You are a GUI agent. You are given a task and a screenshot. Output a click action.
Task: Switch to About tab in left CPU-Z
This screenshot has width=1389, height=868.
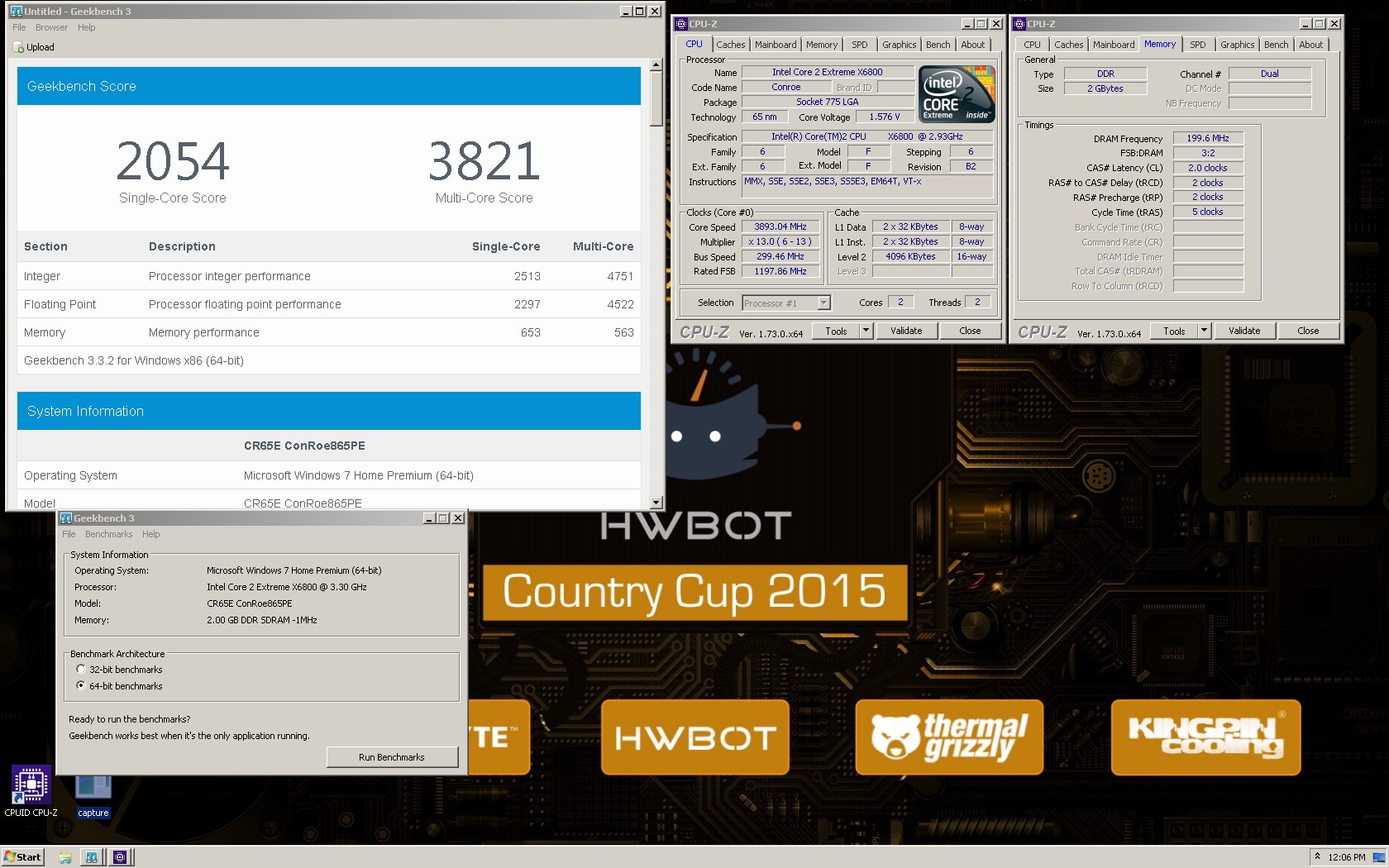click(972, 45)
